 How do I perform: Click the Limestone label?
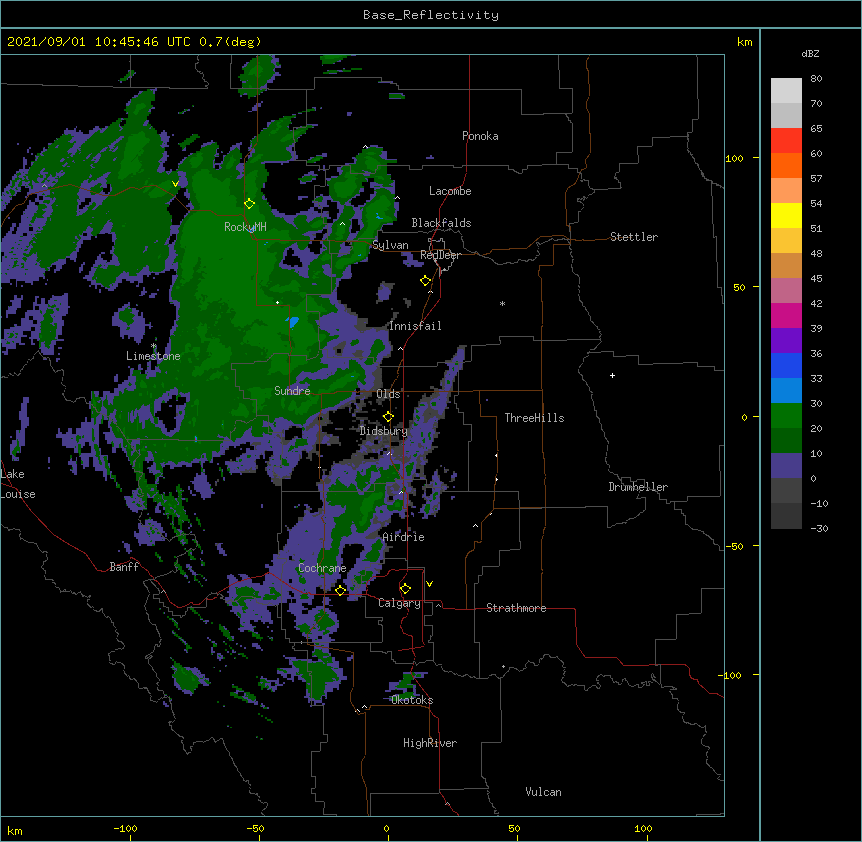tap(153, 356)
